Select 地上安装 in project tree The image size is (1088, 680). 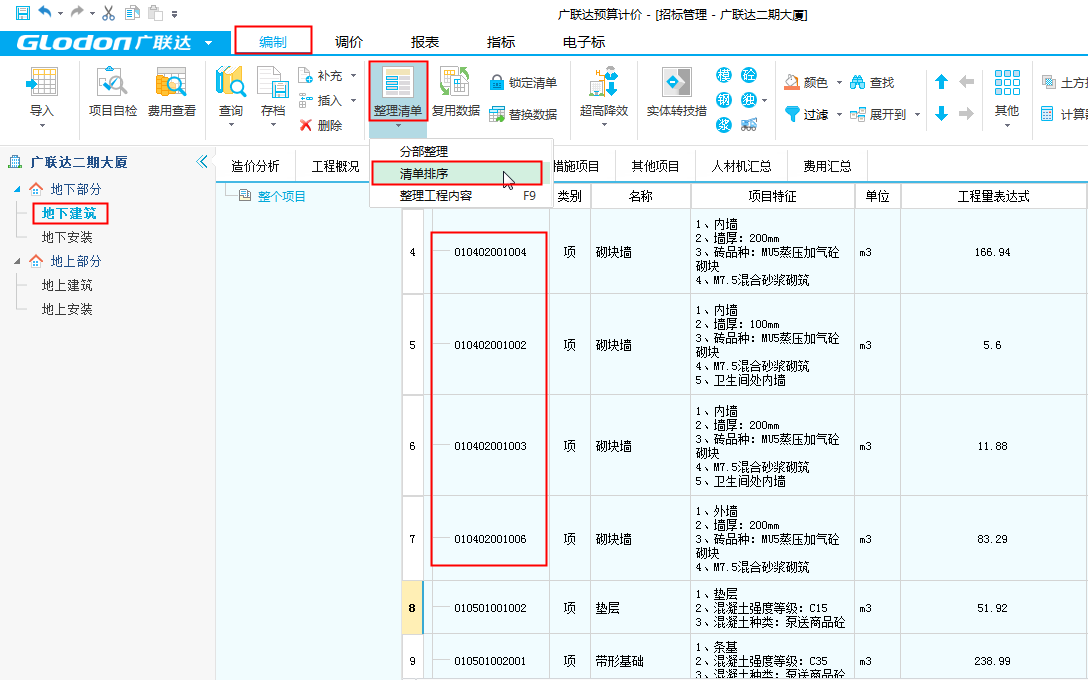point(67,310)
